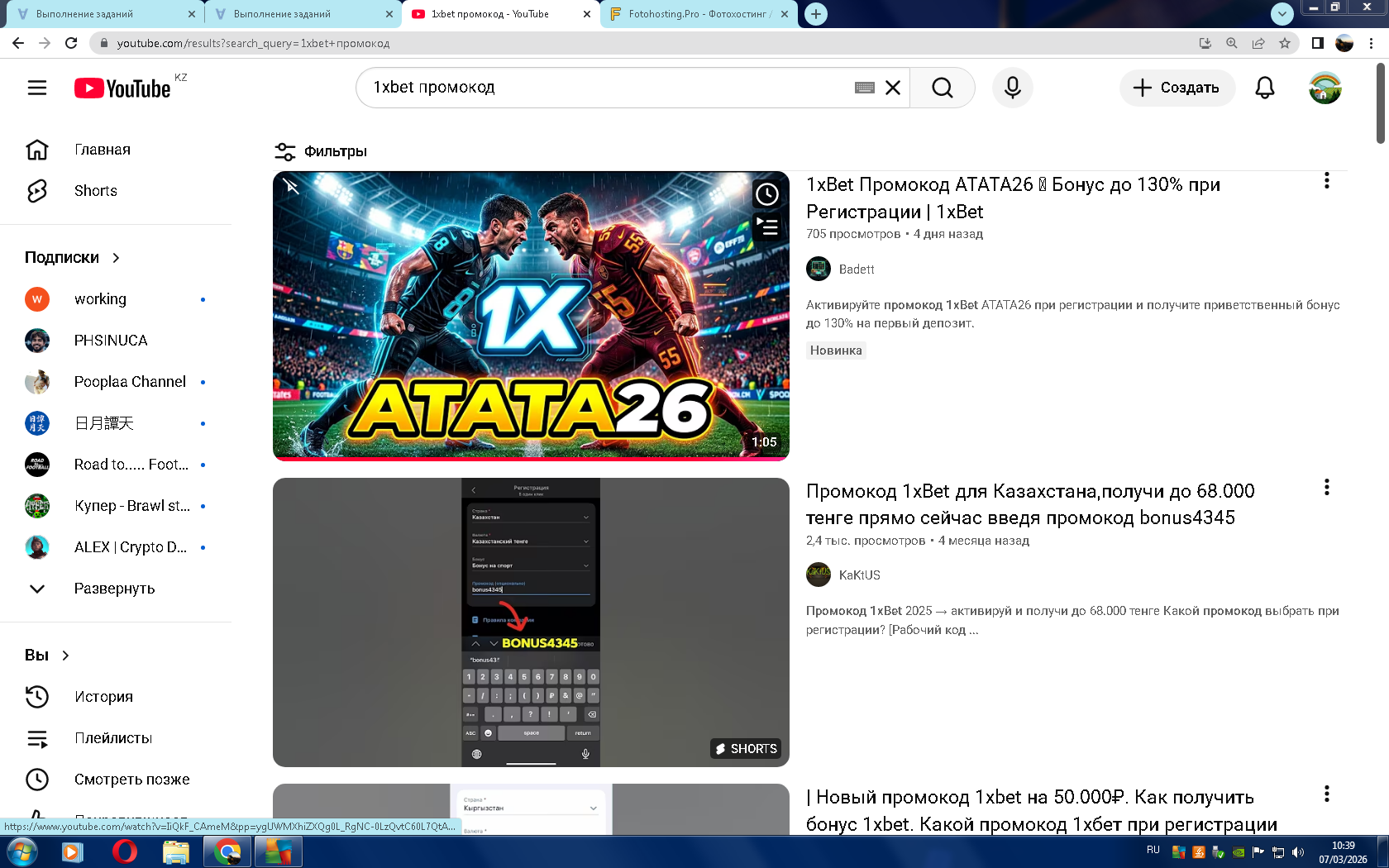Play the ATATA26 video thumbnail
1389x868 pixels.
pyautogui.click(x=531, y=316)
